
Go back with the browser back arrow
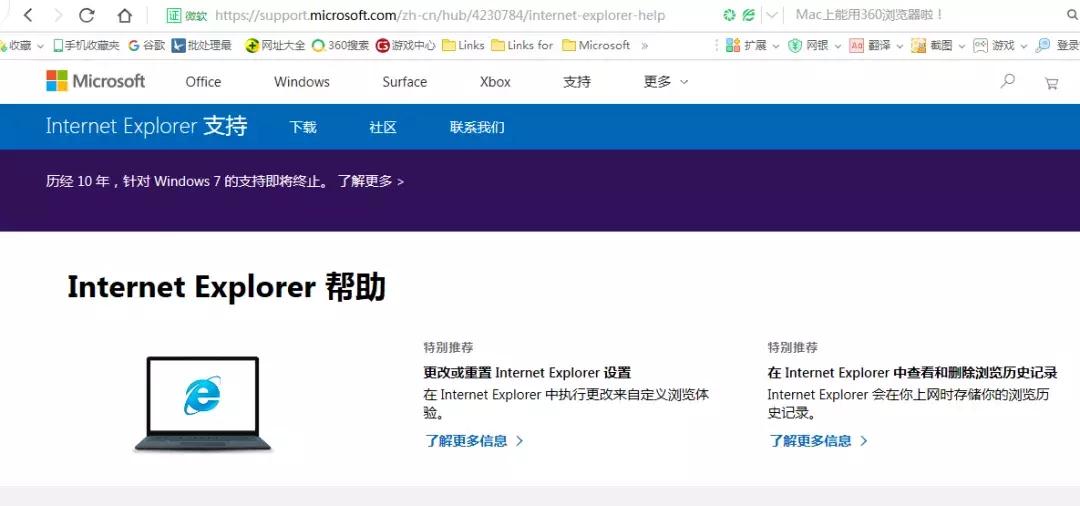coord(28,14)
